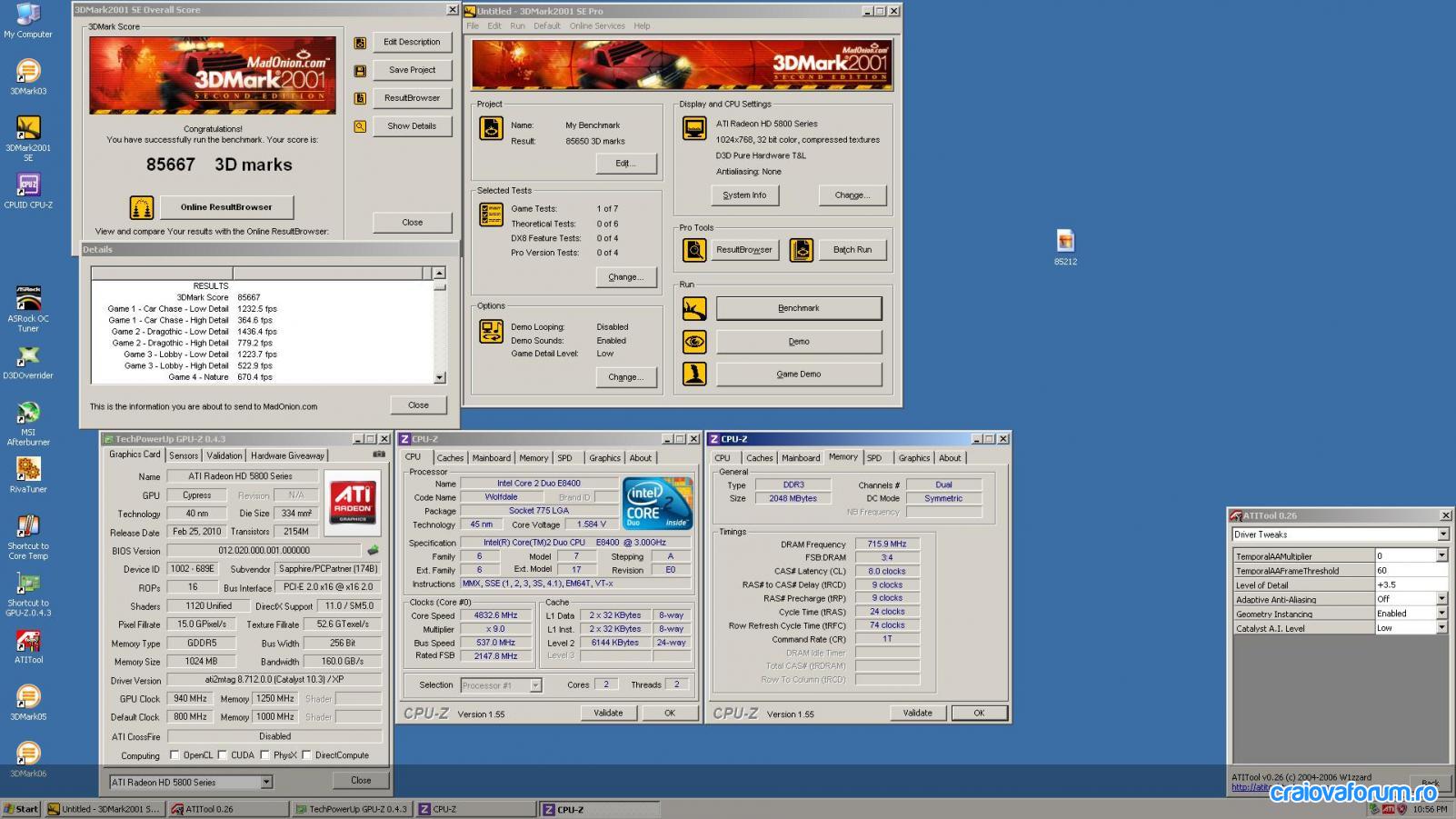Click OK in the right CPU-Z window

click(979, 714)
